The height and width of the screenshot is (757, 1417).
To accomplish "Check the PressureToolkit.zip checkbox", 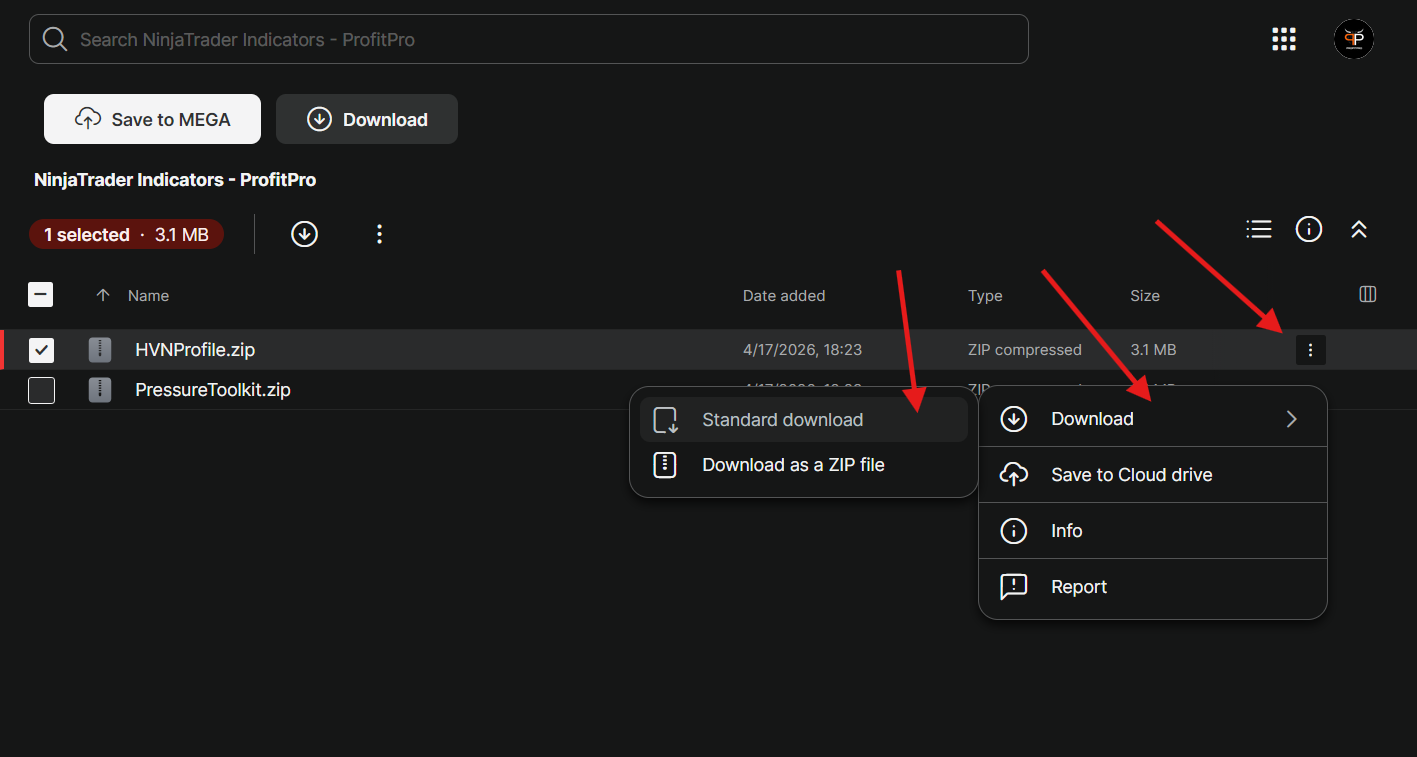I will [x=41, y=390].
